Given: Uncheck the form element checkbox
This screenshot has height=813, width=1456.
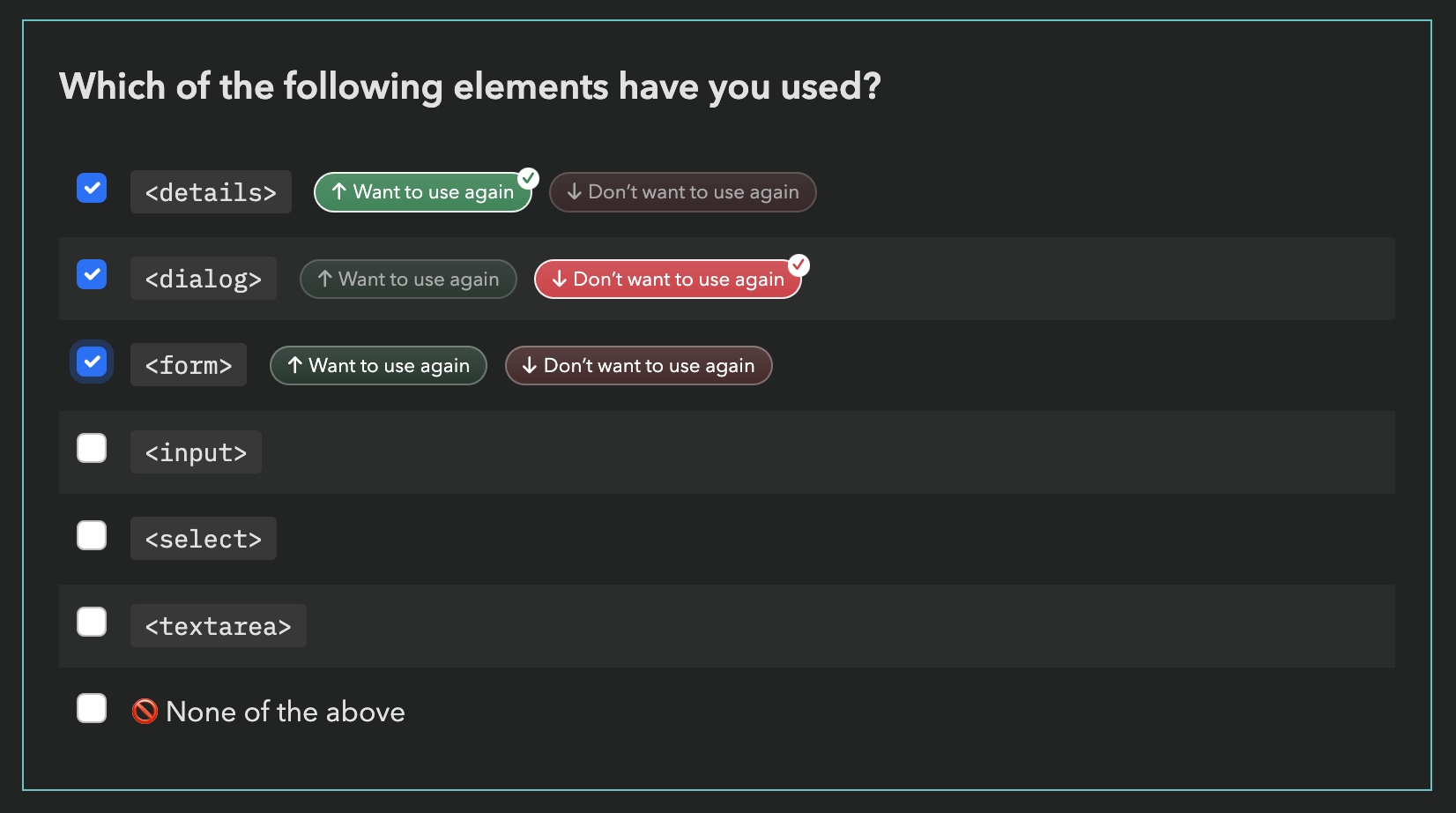Looking at the screenshot, I should point(92,362).
